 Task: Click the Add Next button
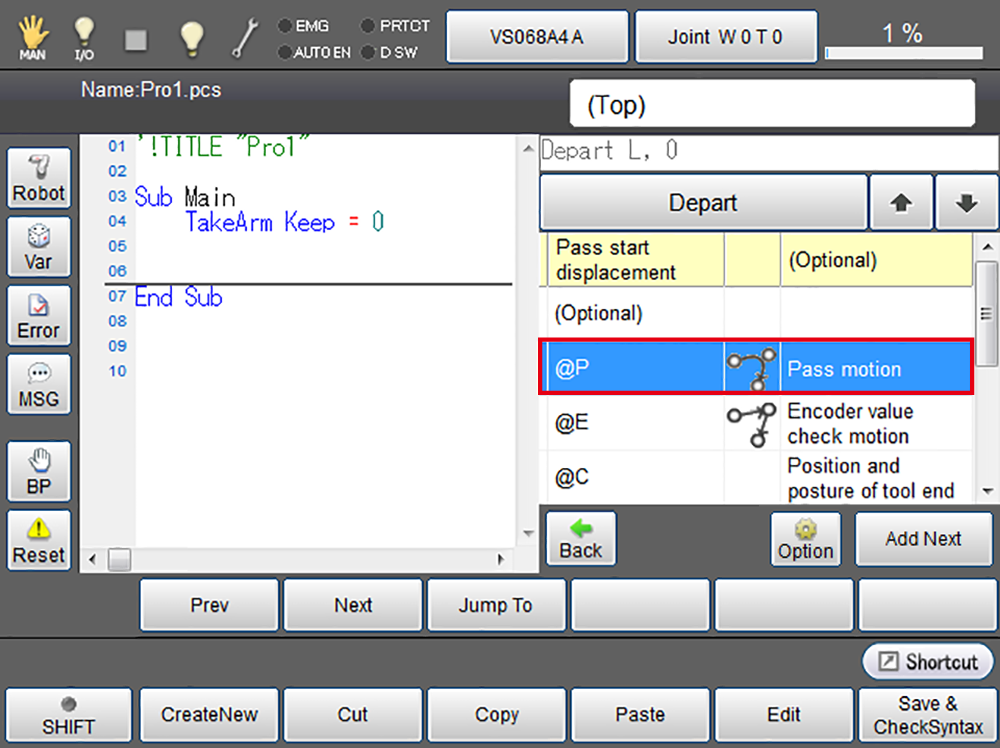[923, 539]
